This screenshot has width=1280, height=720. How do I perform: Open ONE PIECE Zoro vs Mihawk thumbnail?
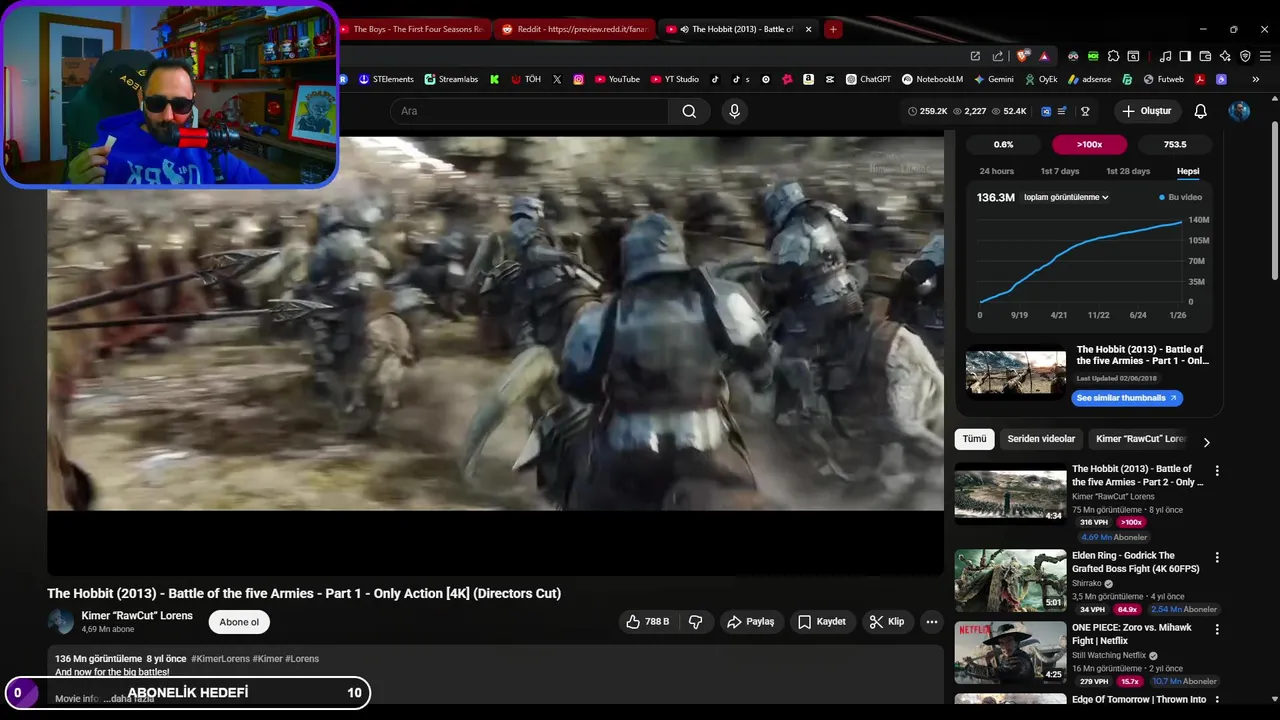tap(1010, 653)
